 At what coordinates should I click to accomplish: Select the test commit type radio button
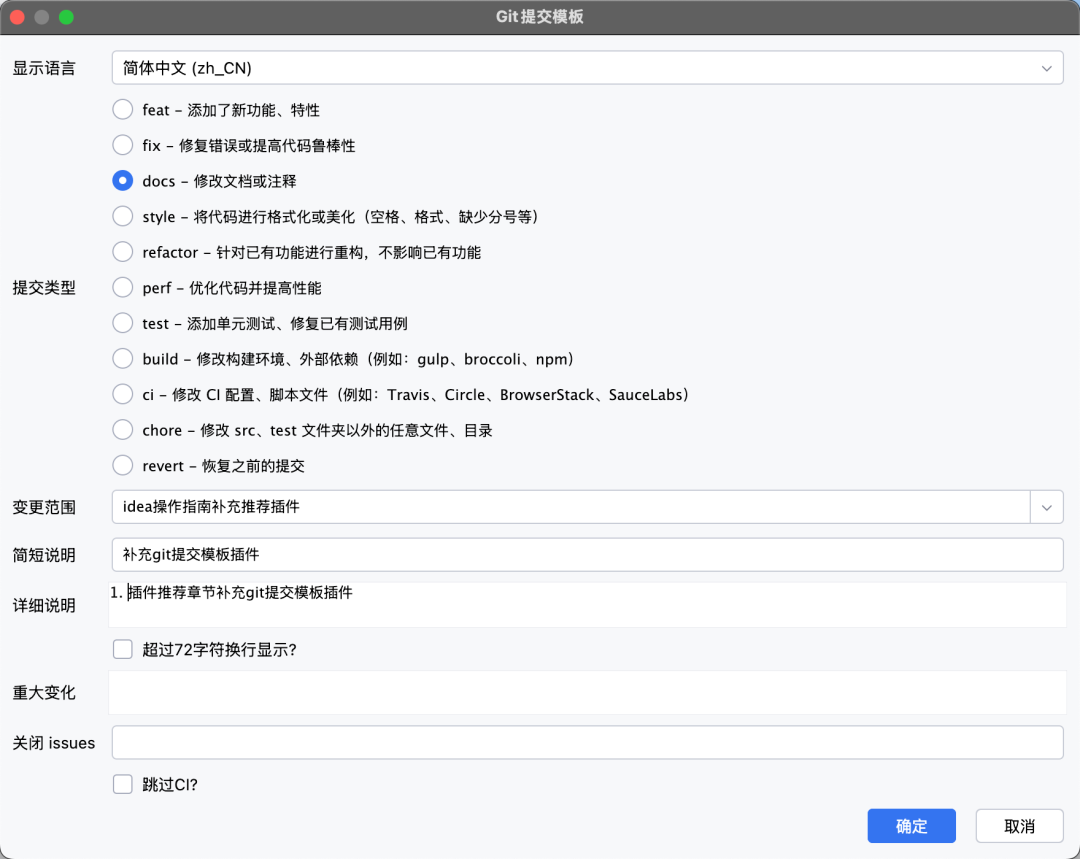tap(122, 323)
